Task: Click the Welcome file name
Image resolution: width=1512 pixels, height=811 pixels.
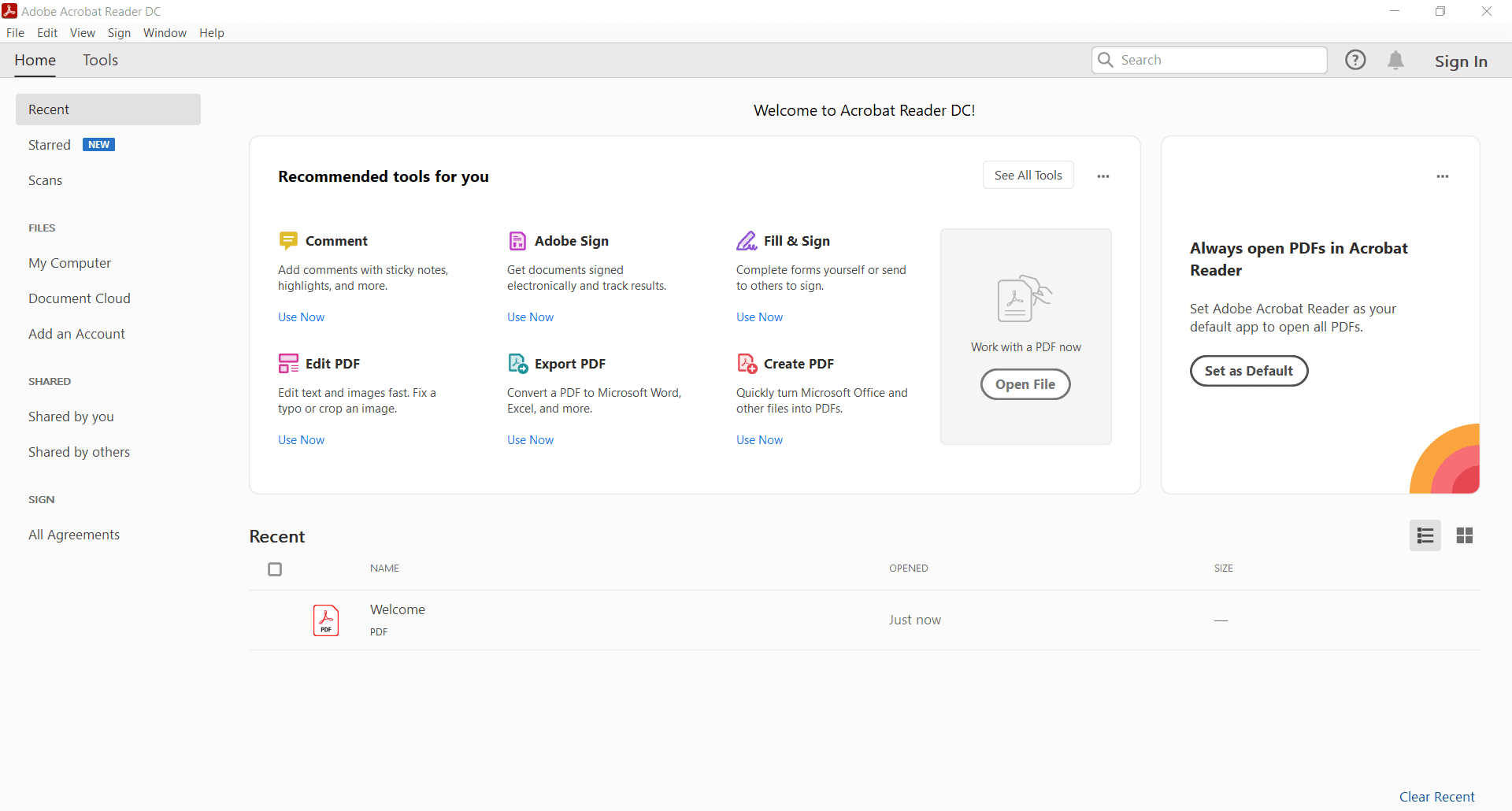Action: click(x=398, y=609)
